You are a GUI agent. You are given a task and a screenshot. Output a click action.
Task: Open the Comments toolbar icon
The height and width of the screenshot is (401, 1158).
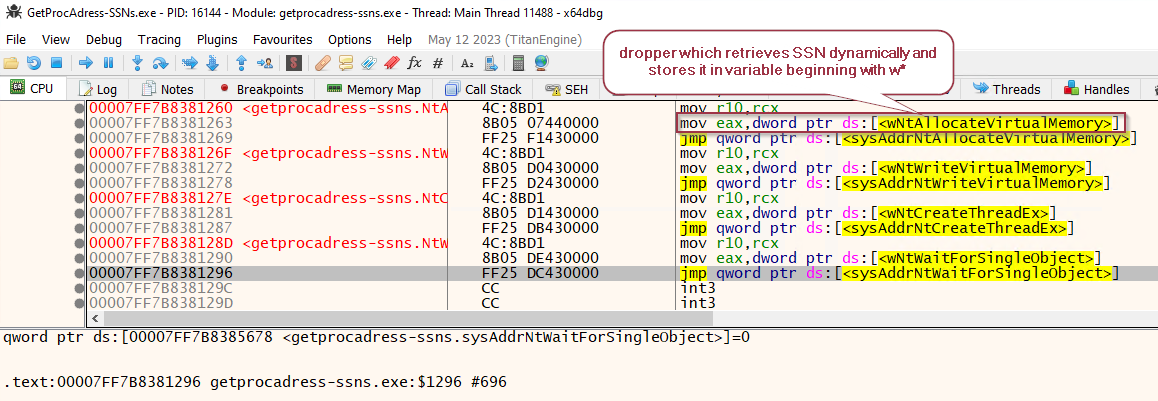(346, 64)
